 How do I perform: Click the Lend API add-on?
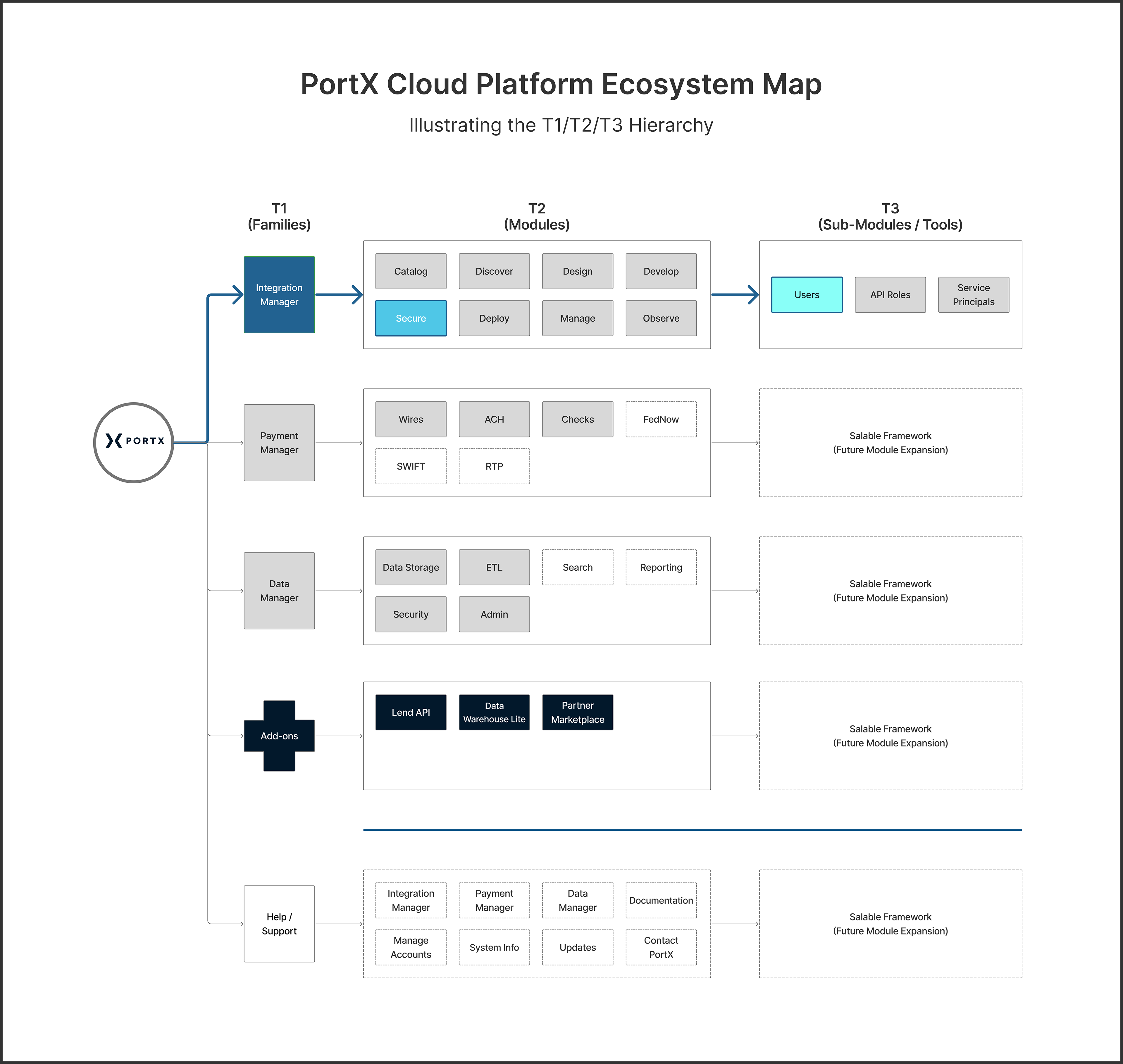coord(411,712)
